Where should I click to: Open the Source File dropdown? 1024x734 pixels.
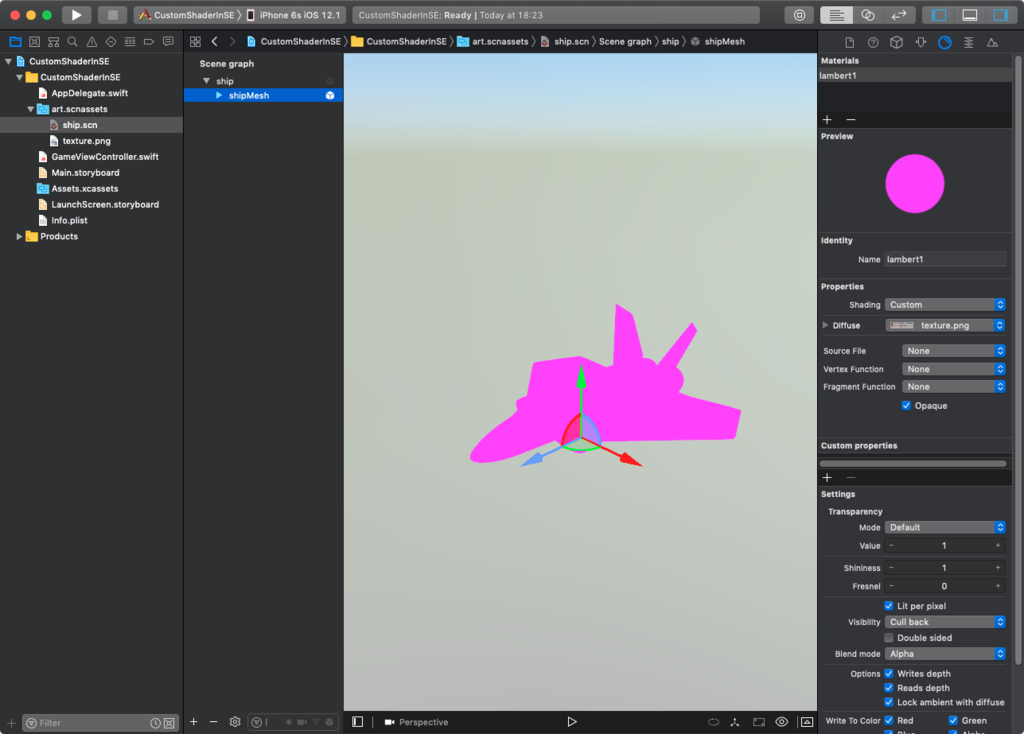click(x=953, y=351)
